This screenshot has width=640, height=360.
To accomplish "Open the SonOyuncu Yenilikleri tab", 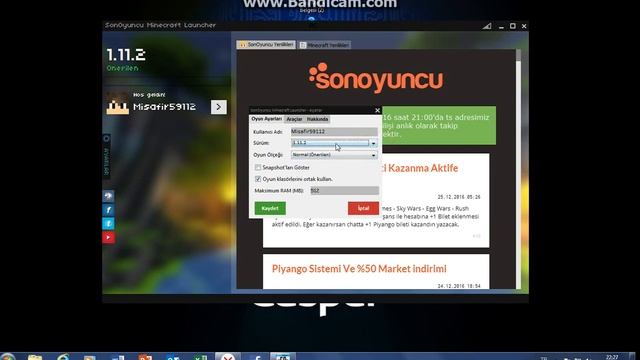I will tap(266, 44).
